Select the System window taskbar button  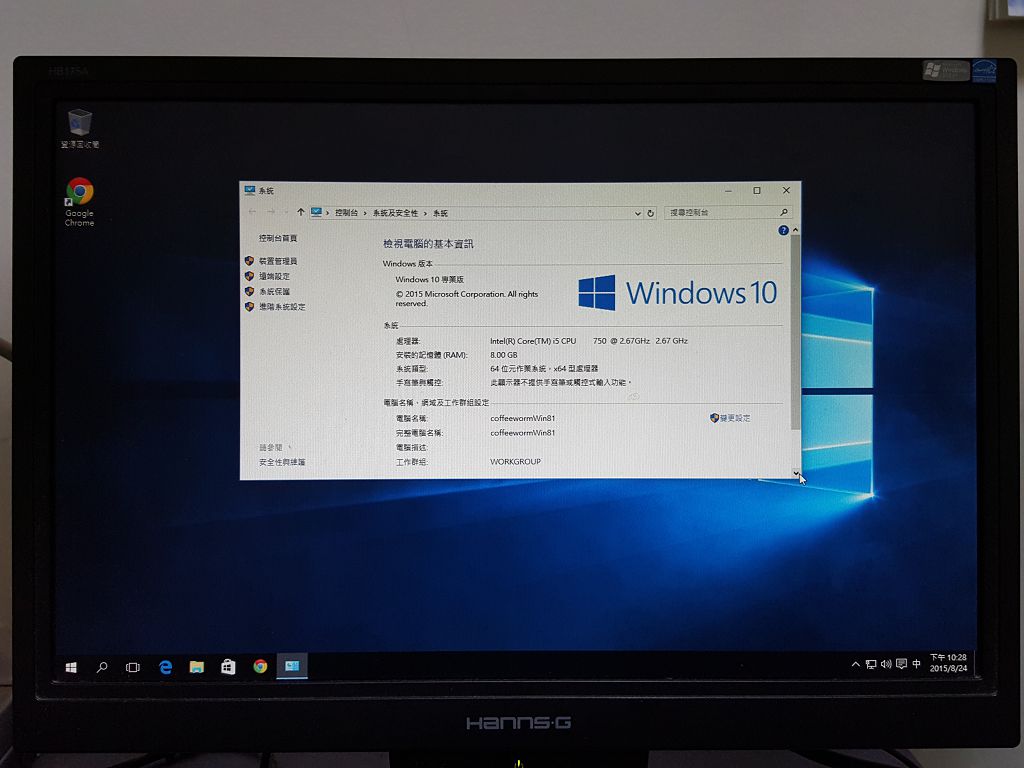point(292,666)
